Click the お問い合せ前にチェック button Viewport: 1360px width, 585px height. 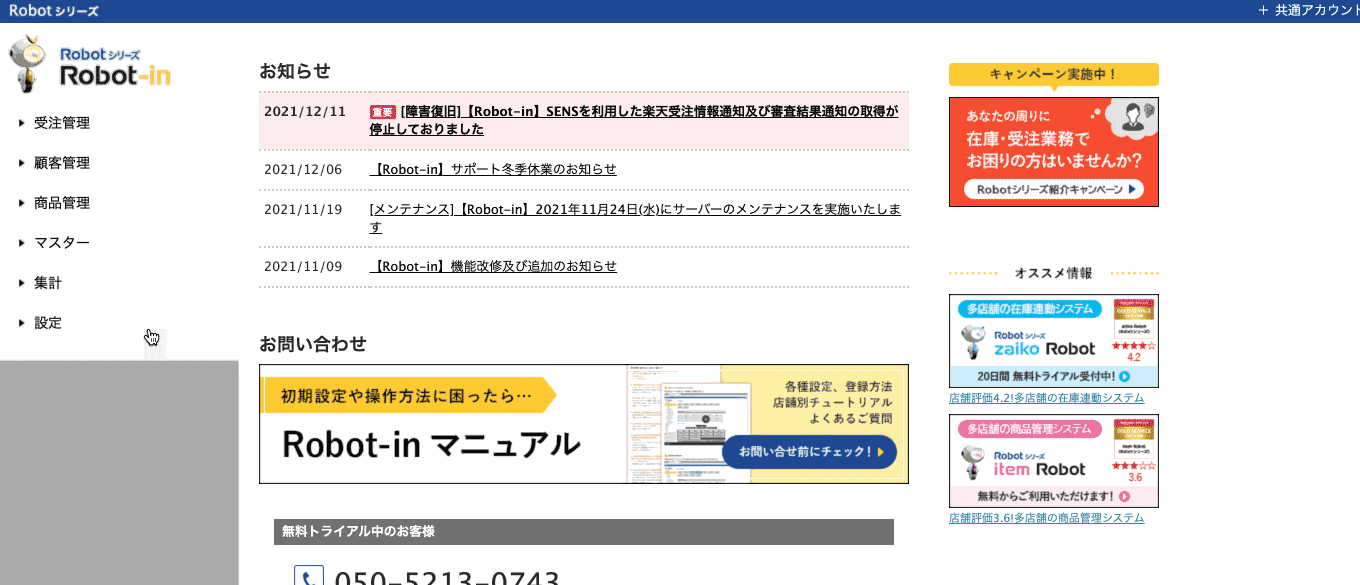click(x=809, y=452)
